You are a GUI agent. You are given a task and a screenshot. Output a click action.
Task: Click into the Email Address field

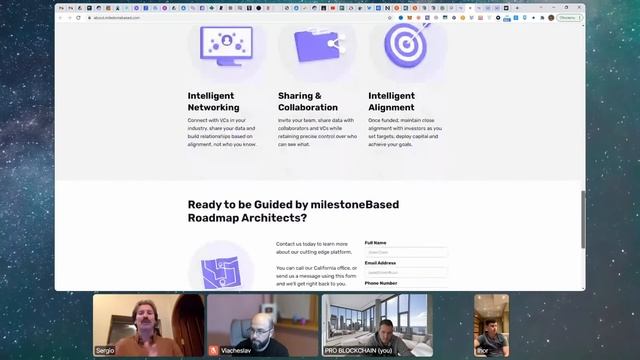(406, 272)
